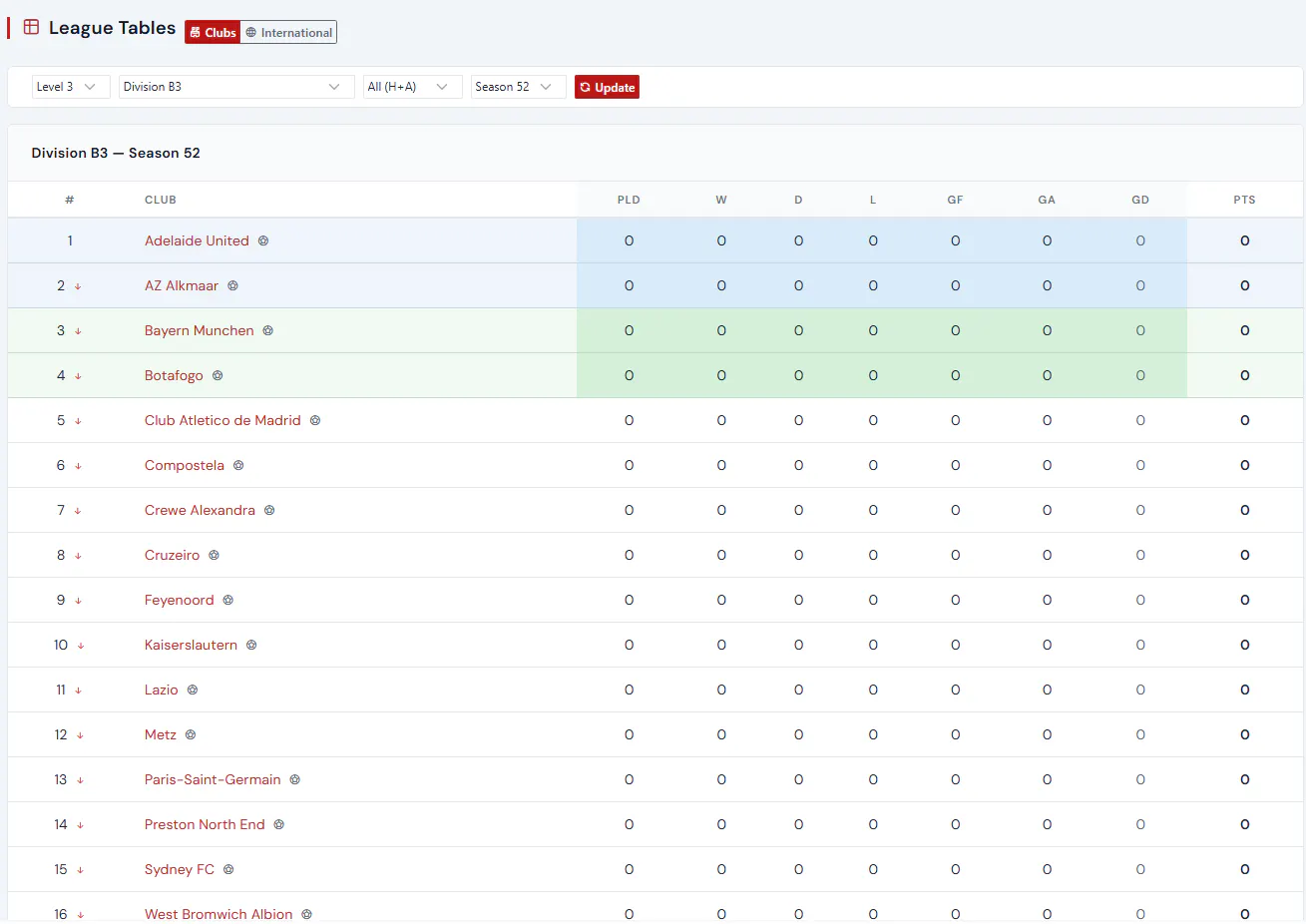
Task: Click the icon beside Preston North End
Action: point(279,824)
